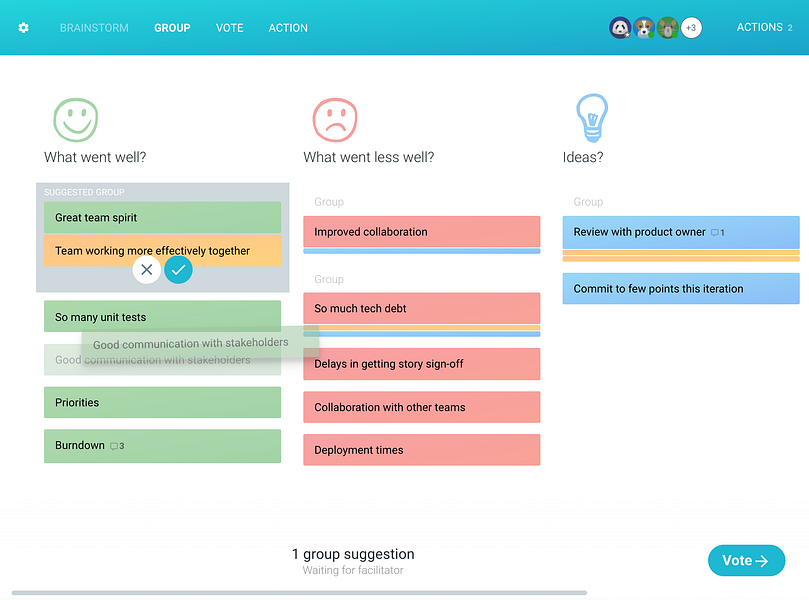
Task: Click the panda avatar
Action: coord(620,28)
